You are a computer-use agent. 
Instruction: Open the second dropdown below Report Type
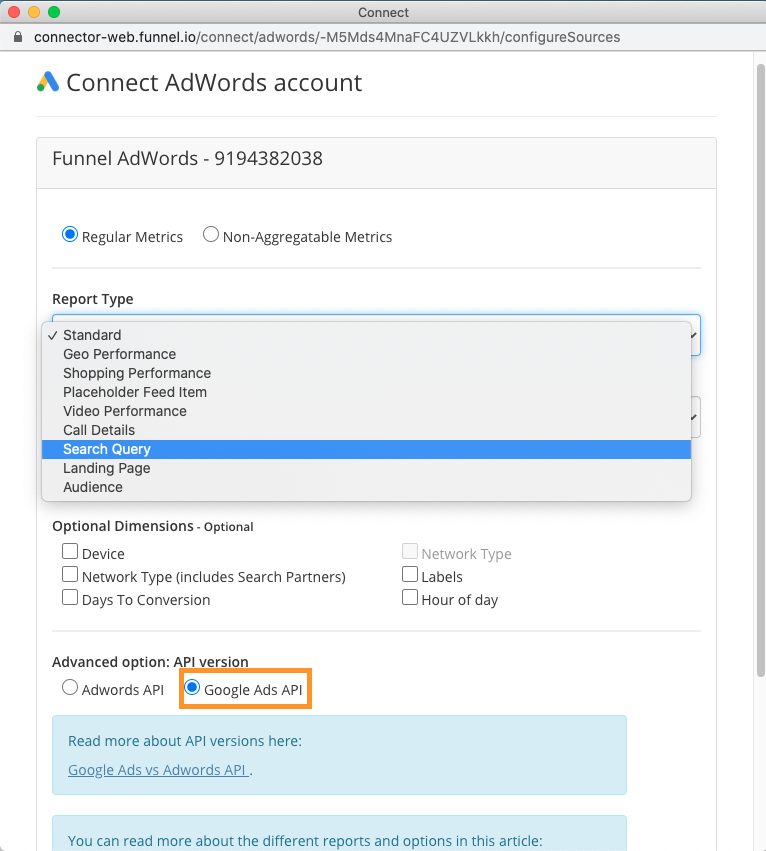(x=695, y=417)
